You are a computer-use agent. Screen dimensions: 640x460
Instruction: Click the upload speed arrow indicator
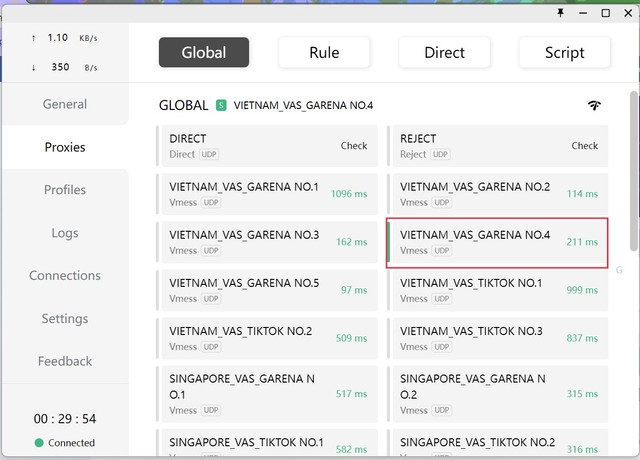click(x=34, y=38)
